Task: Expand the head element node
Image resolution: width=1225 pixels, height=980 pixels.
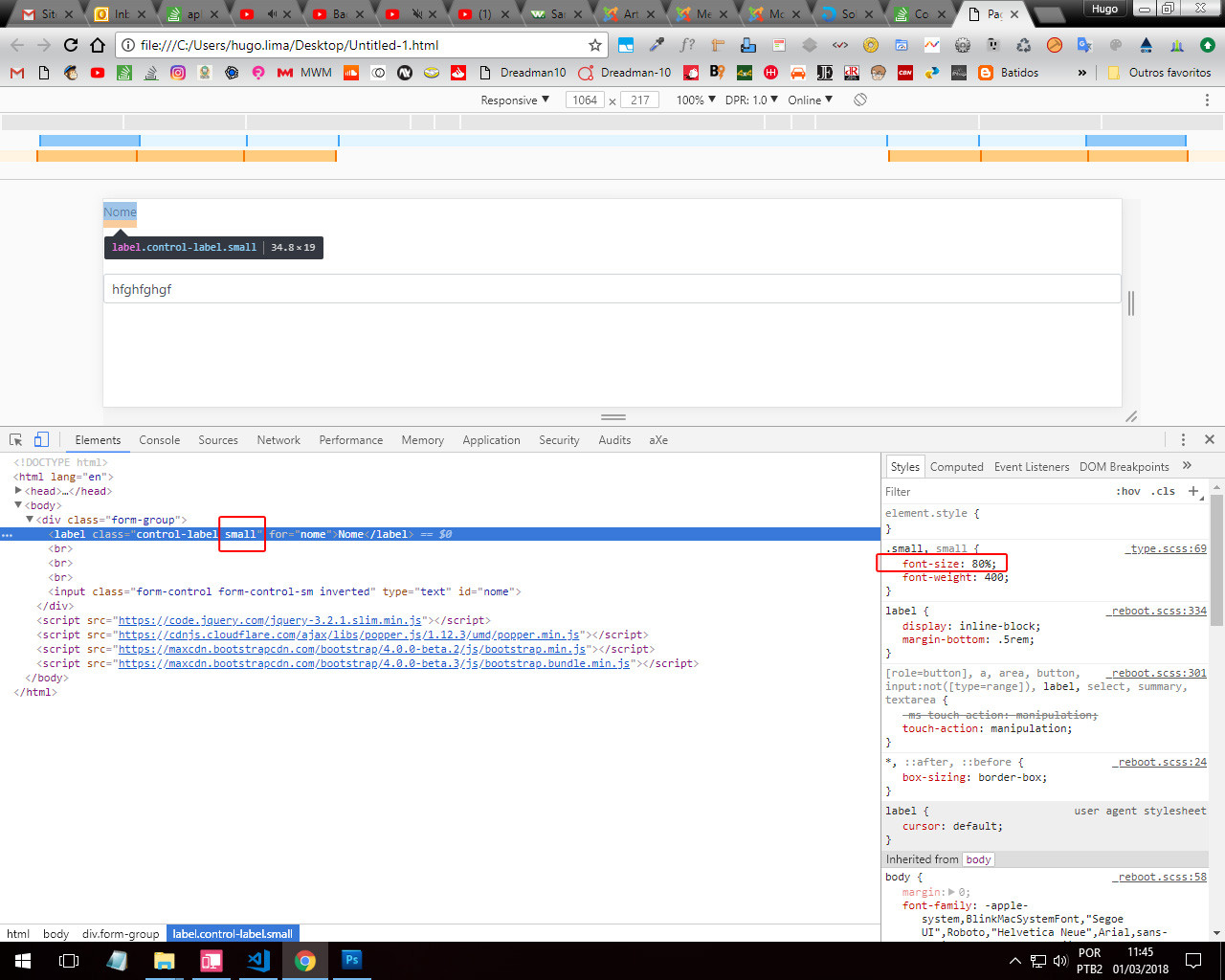Action: (18, 491)
